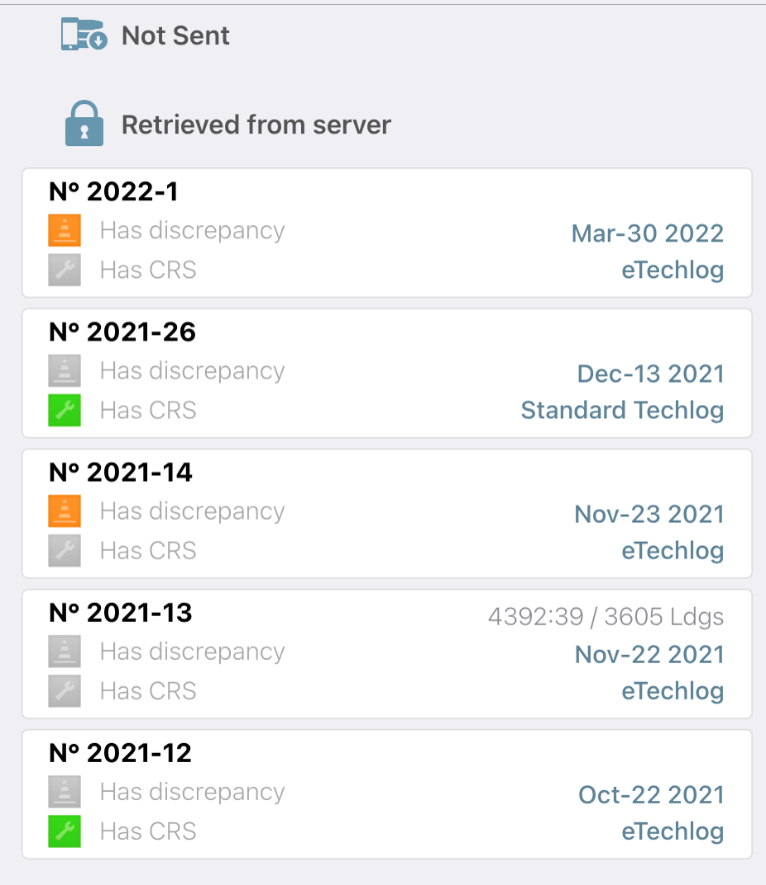Click the 4392:39 / 3605 Ldgs text
766x885 pixels.
click(606, 617)
